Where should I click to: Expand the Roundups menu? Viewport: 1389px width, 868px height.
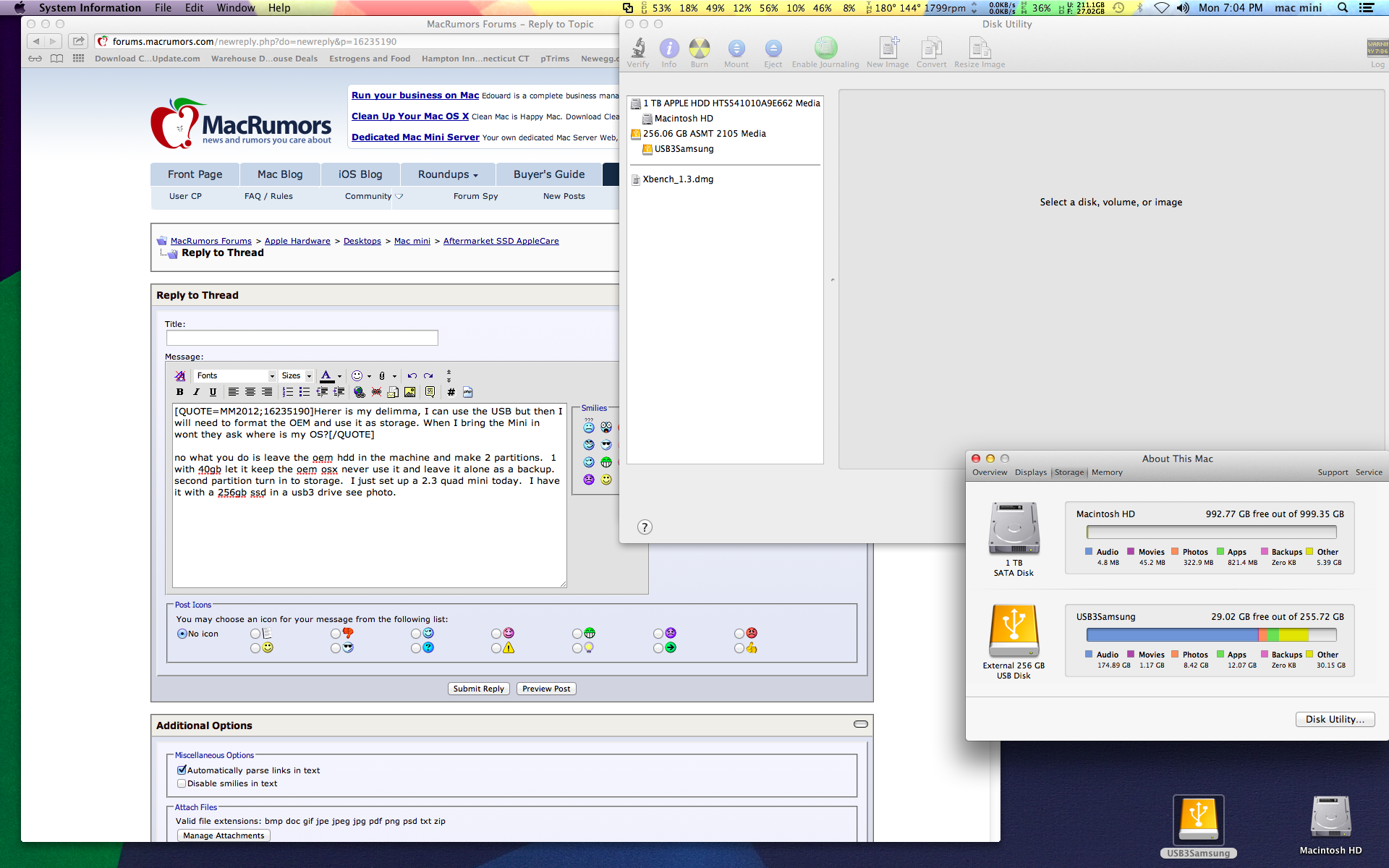tap(448, 174)
